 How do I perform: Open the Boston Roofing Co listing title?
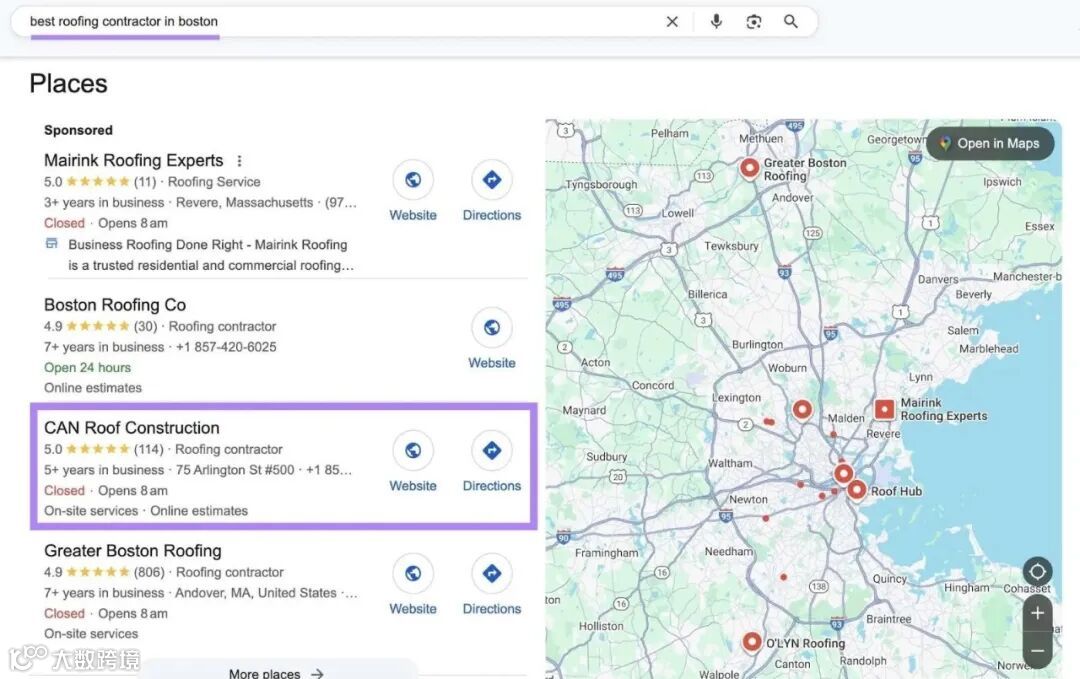point(115,305)
